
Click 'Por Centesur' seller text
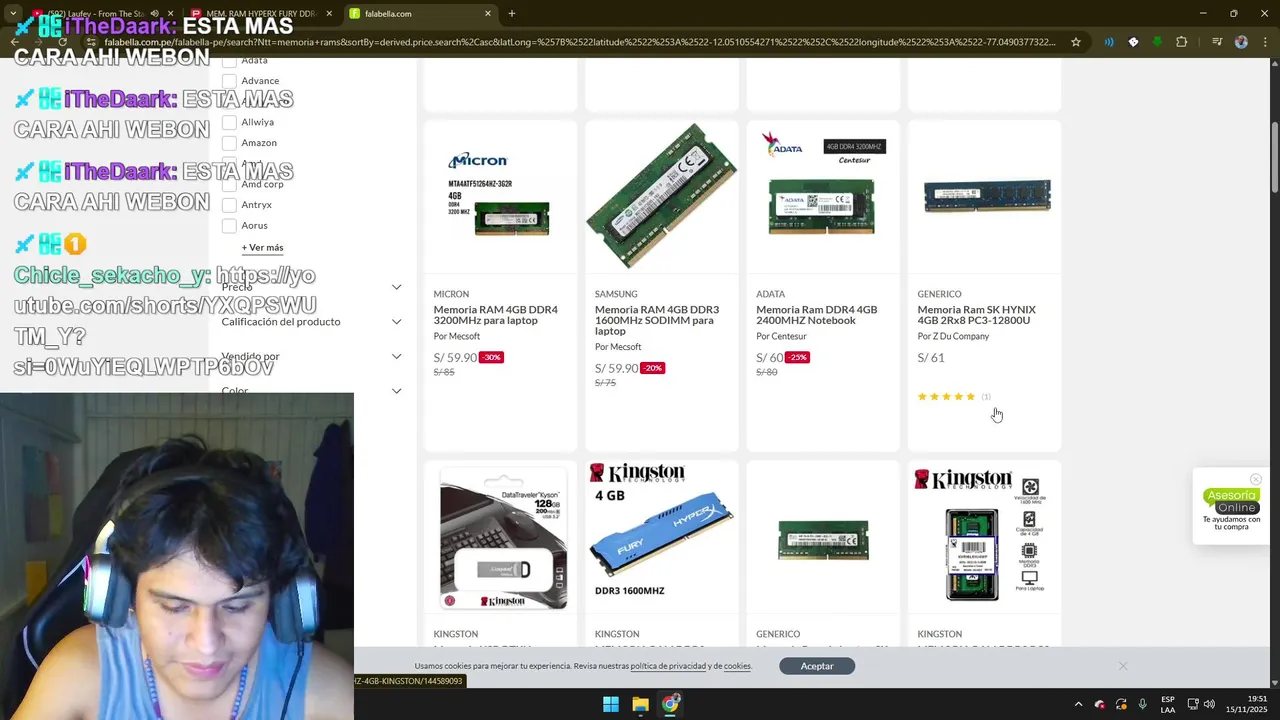[781, 336]
